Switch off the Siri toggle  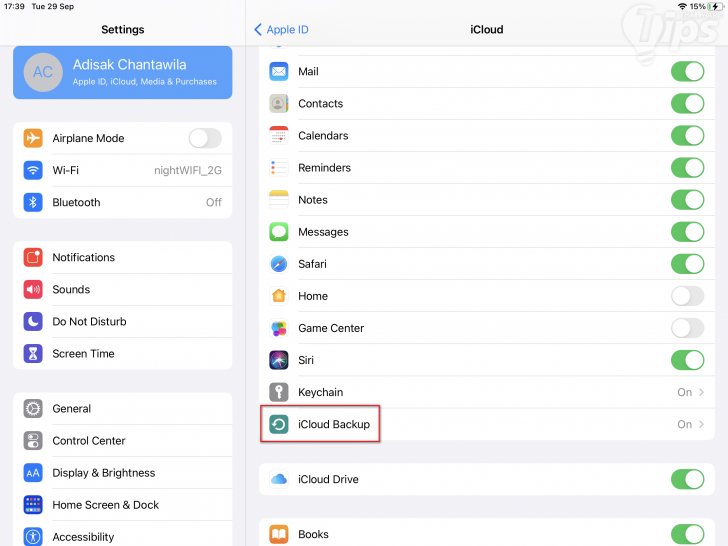pyautogui.click(x=687, y=360)
